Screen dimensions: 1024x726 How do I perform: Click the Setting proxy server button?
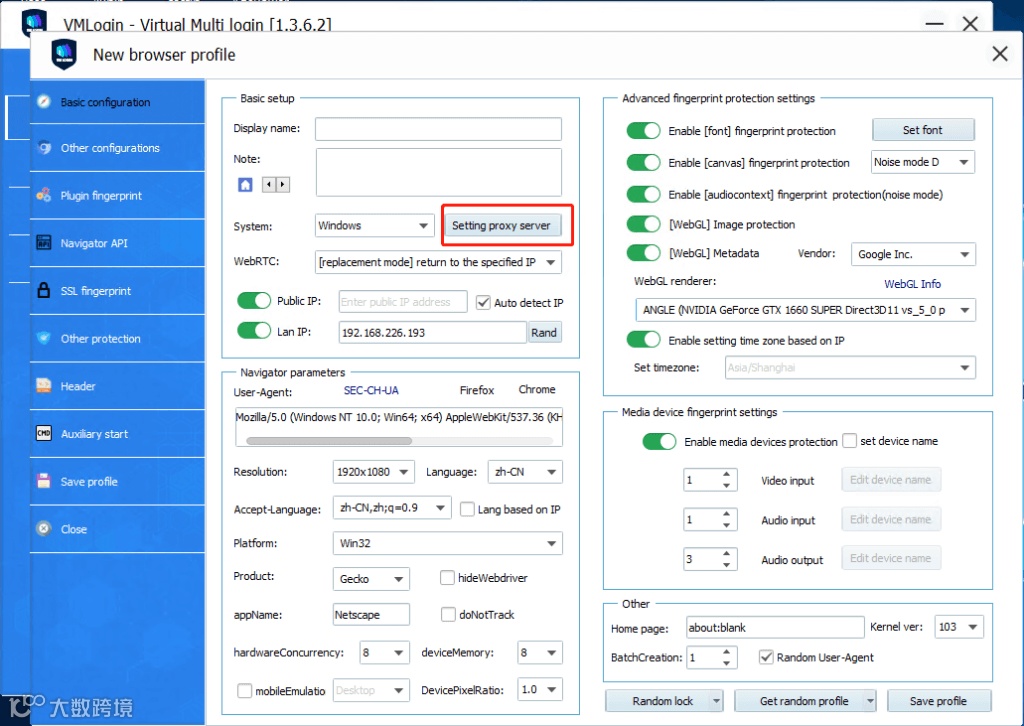[x=502, y=225]
